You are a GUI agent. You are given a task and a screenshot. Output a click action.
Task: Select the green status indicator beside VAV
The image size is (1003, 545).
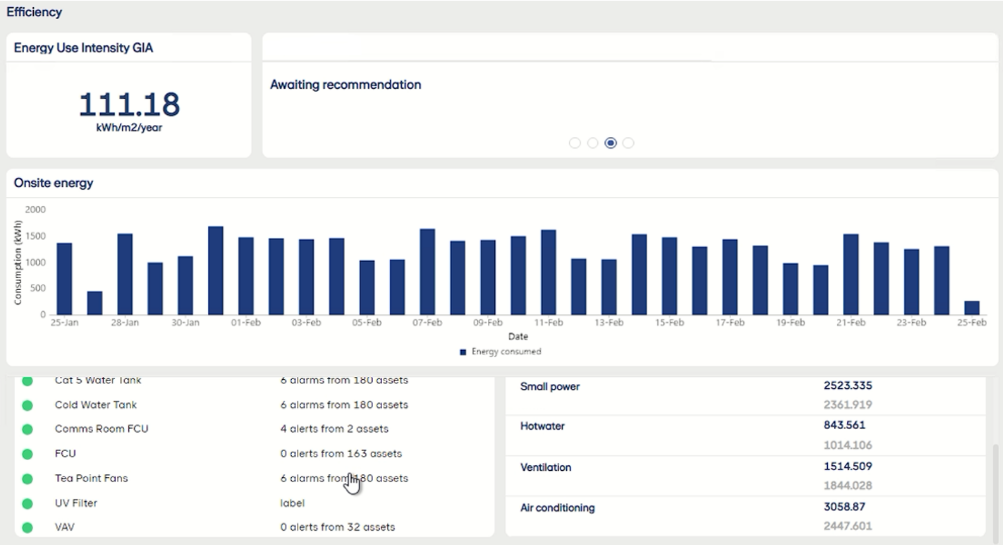tap(28, 527)
